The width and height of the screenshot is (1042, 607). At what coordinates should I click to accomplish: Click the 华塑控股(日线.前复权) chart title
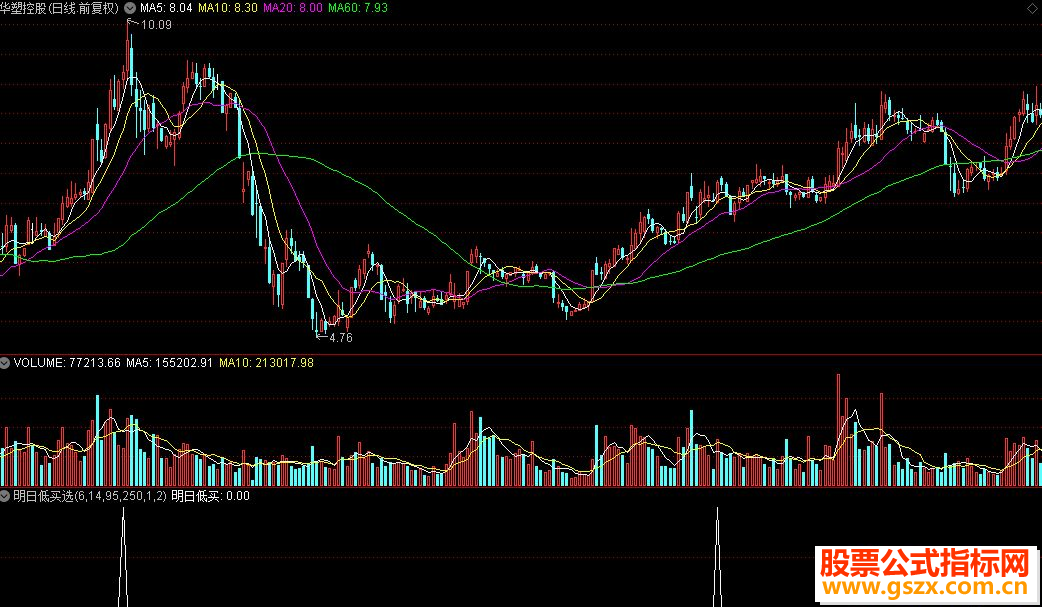click(x=60, y=8)
